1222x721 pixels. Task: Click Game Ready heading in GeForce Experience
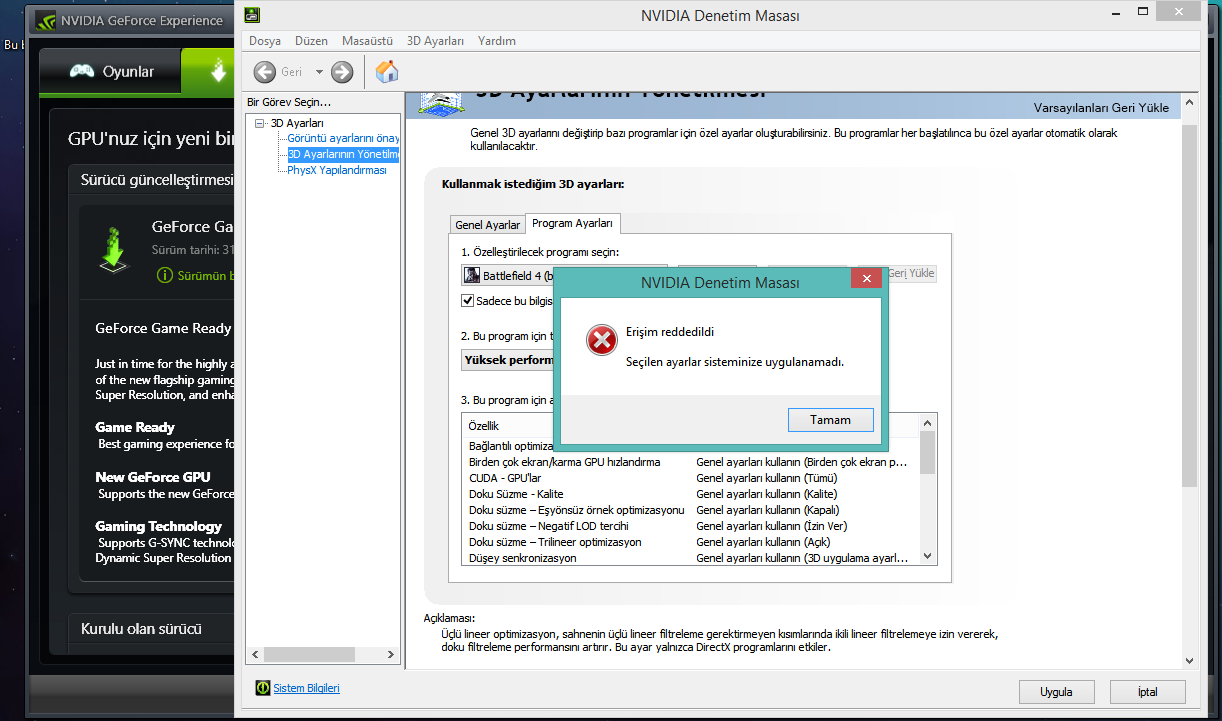(x=135, y=427)
